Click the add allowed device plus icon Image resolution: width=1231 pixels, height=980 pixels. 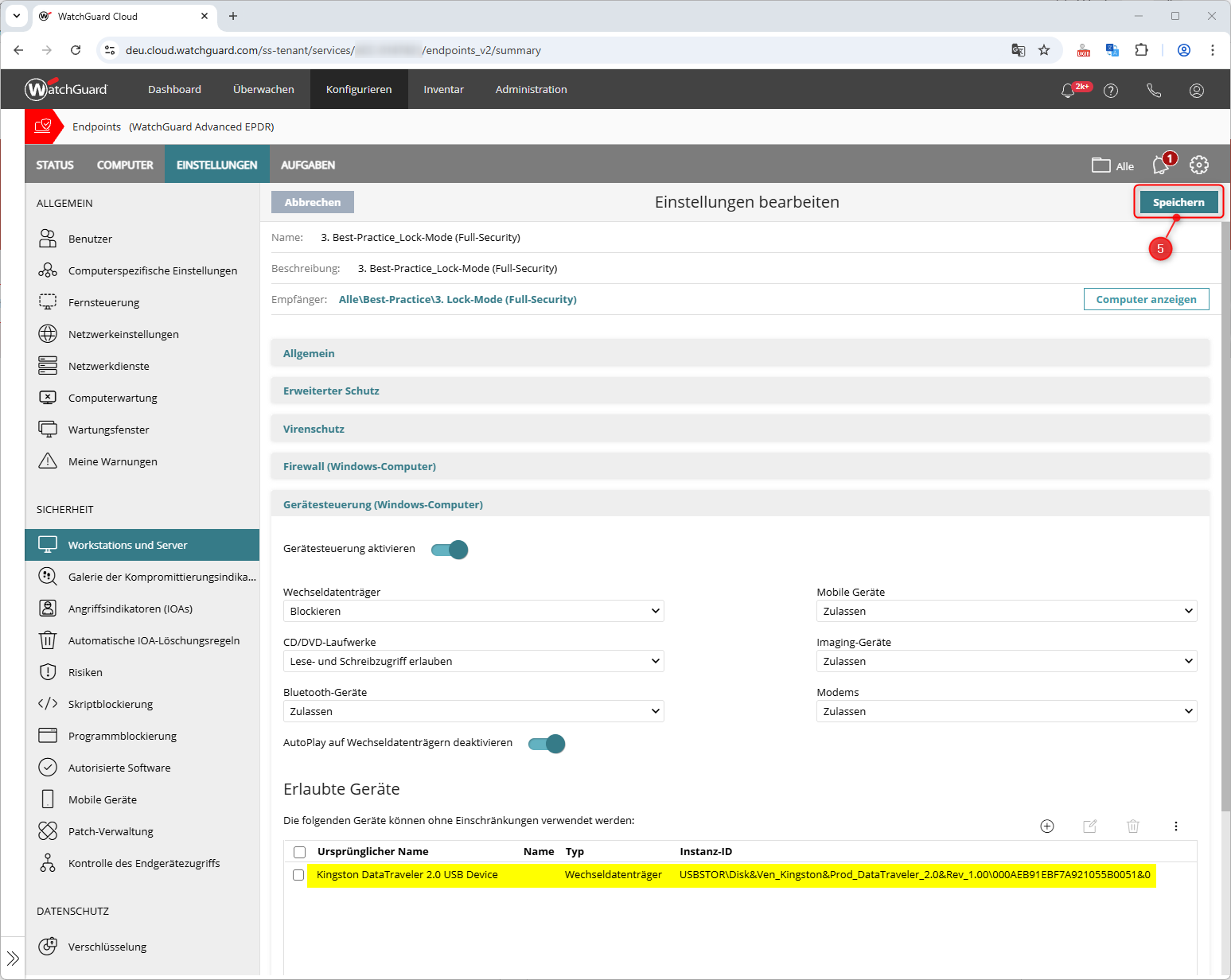click(1047, 826)
